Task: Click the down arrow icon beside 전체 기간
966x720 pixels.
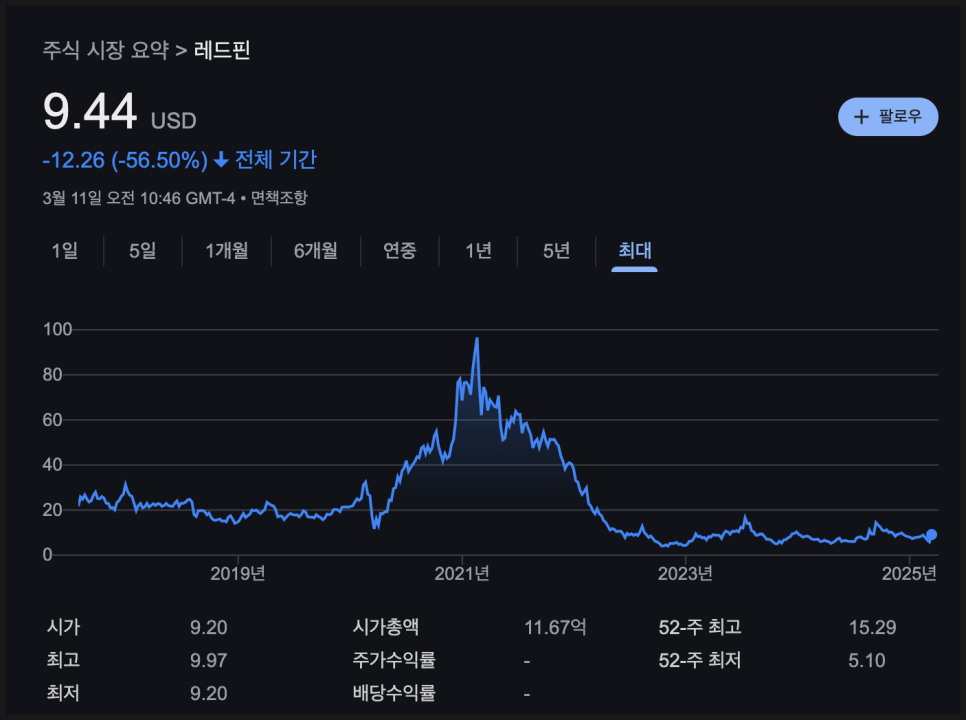Action: (x=221, y=161)
